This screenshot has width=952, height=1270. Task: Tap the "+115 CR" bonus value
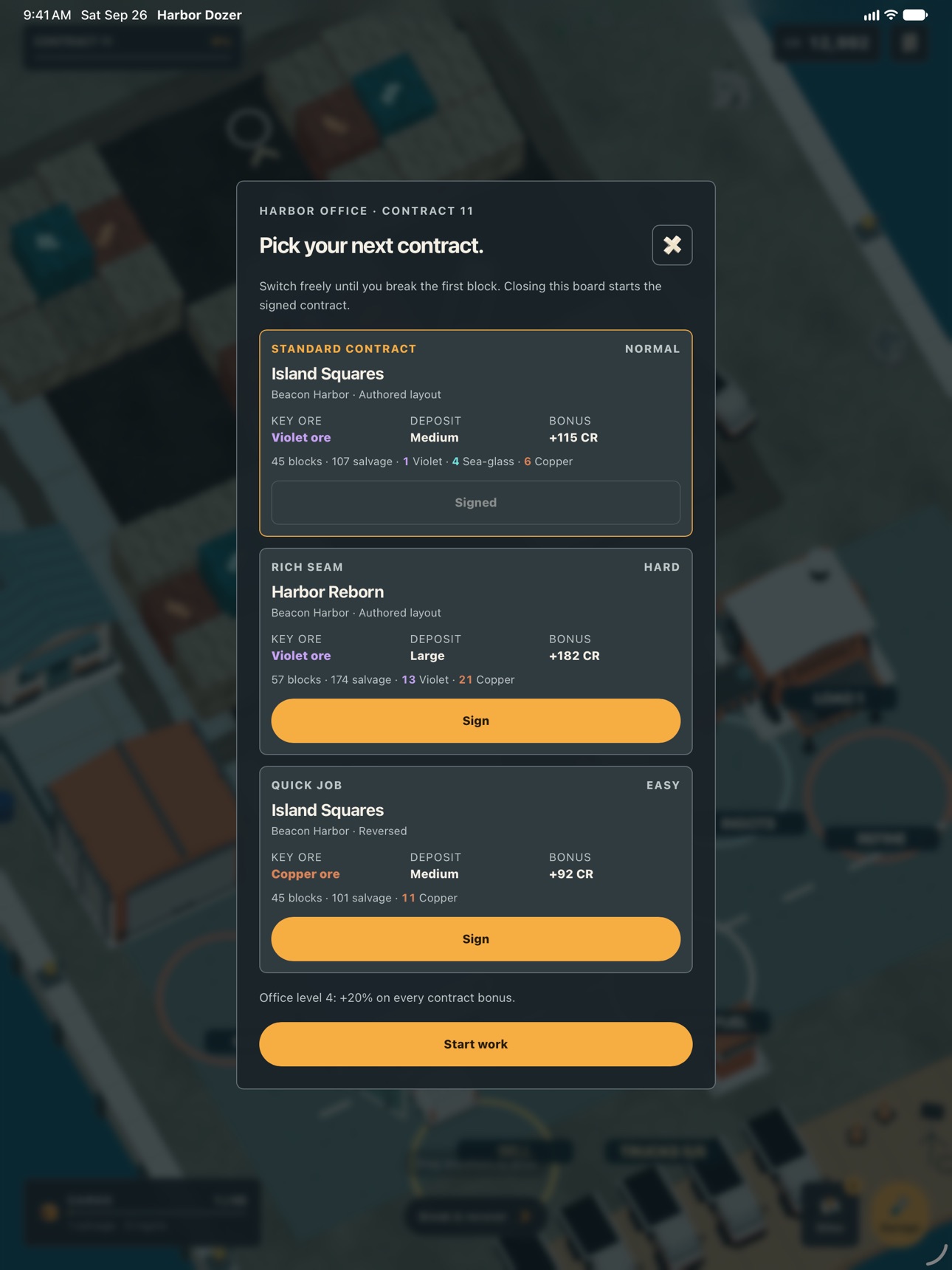[x=573, y=438]
